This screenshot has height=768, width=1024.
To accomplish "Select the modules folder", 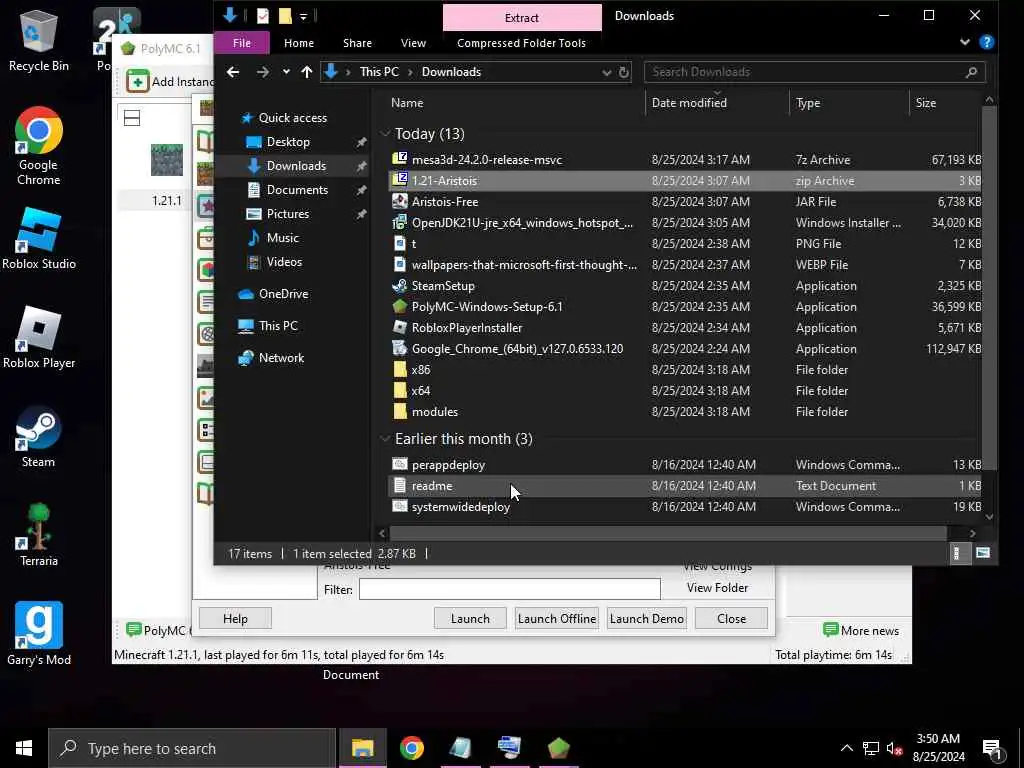I will (x=685, y=412).
